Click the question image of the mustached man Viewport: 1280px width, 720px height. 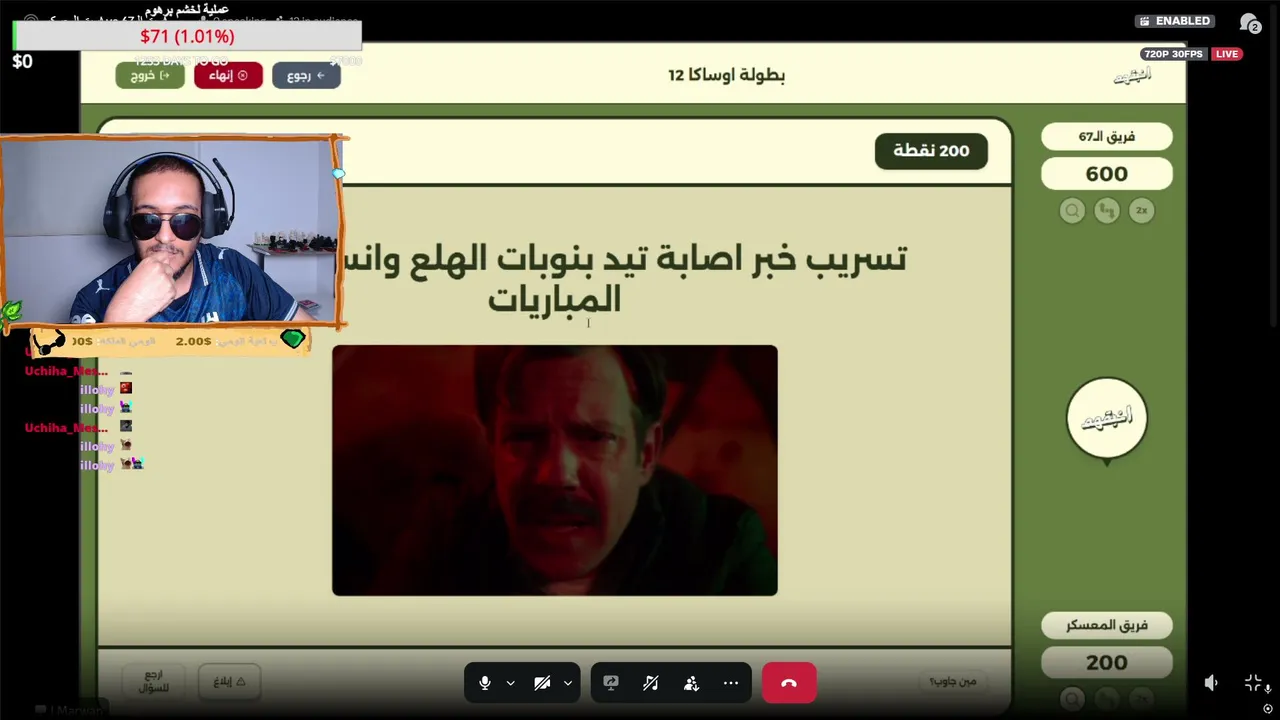pos(555,470)
